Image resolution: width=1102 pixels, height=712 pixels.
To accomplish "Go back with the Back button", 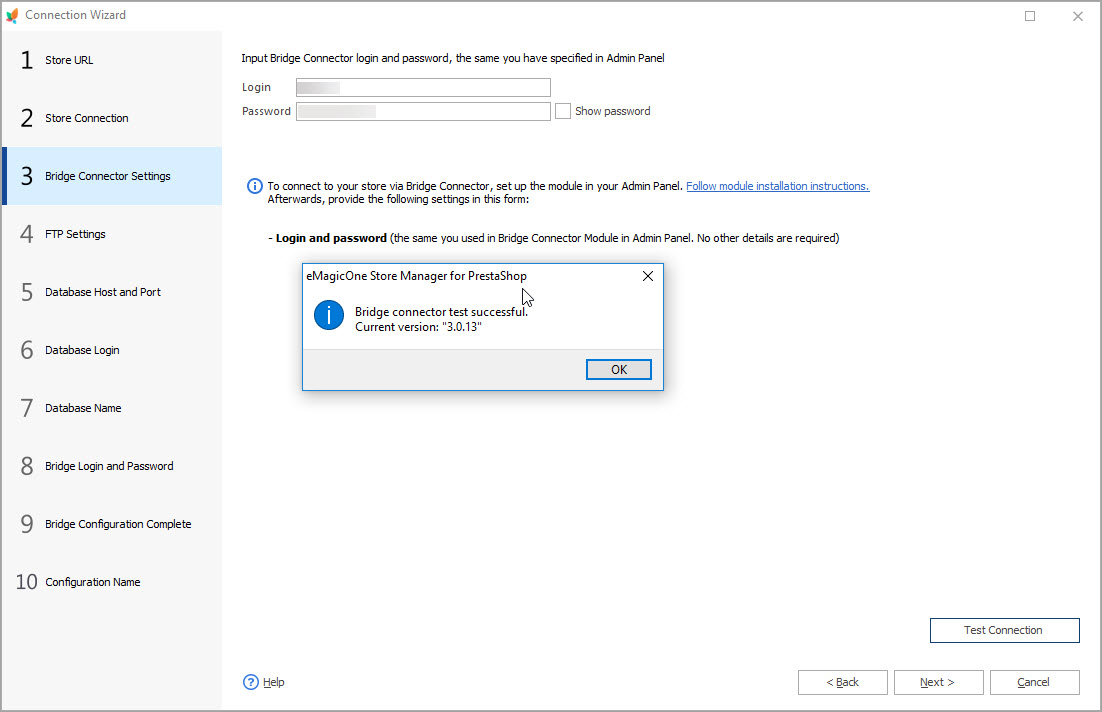I will (843, 682).
